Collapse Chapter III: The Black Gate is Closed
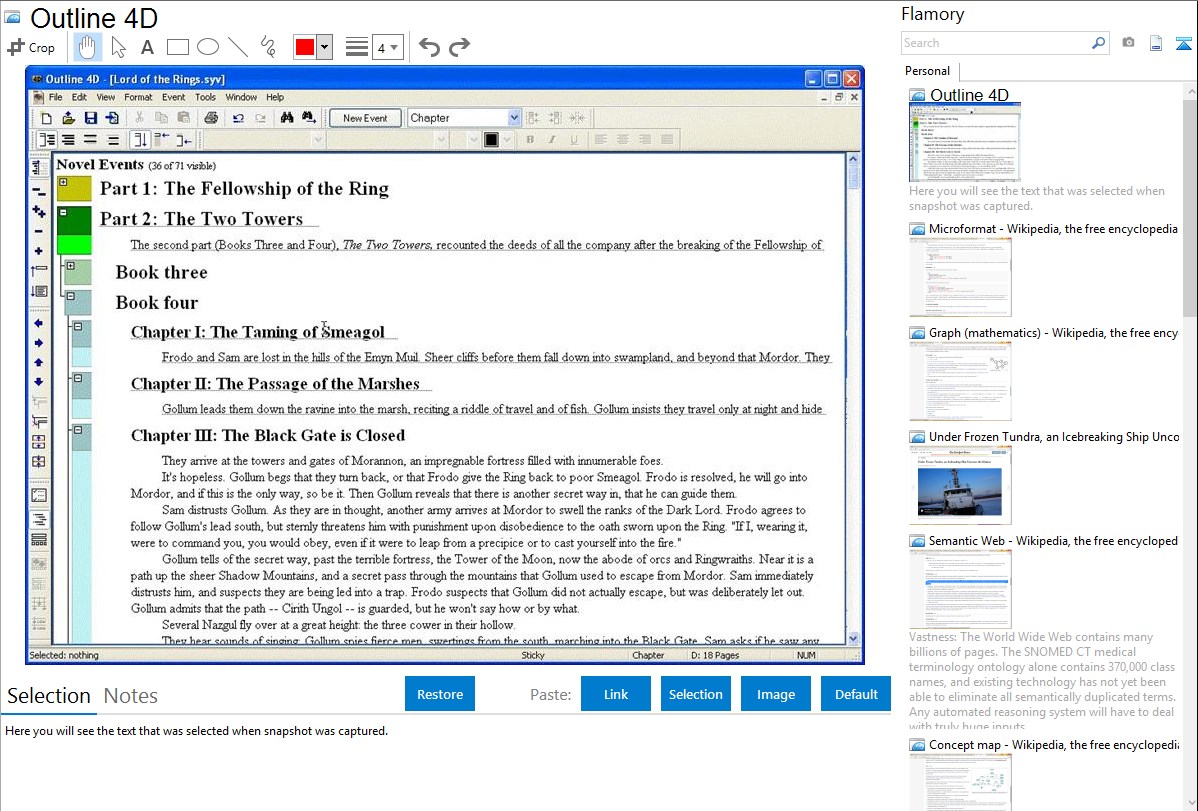Screen dimensions: 1198x811 (78, 430)
